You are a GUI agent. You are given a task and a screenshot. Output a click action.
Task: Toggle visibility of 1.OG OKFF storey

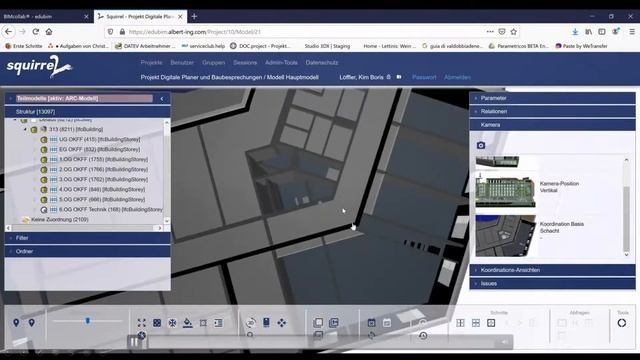coord(44,160)
